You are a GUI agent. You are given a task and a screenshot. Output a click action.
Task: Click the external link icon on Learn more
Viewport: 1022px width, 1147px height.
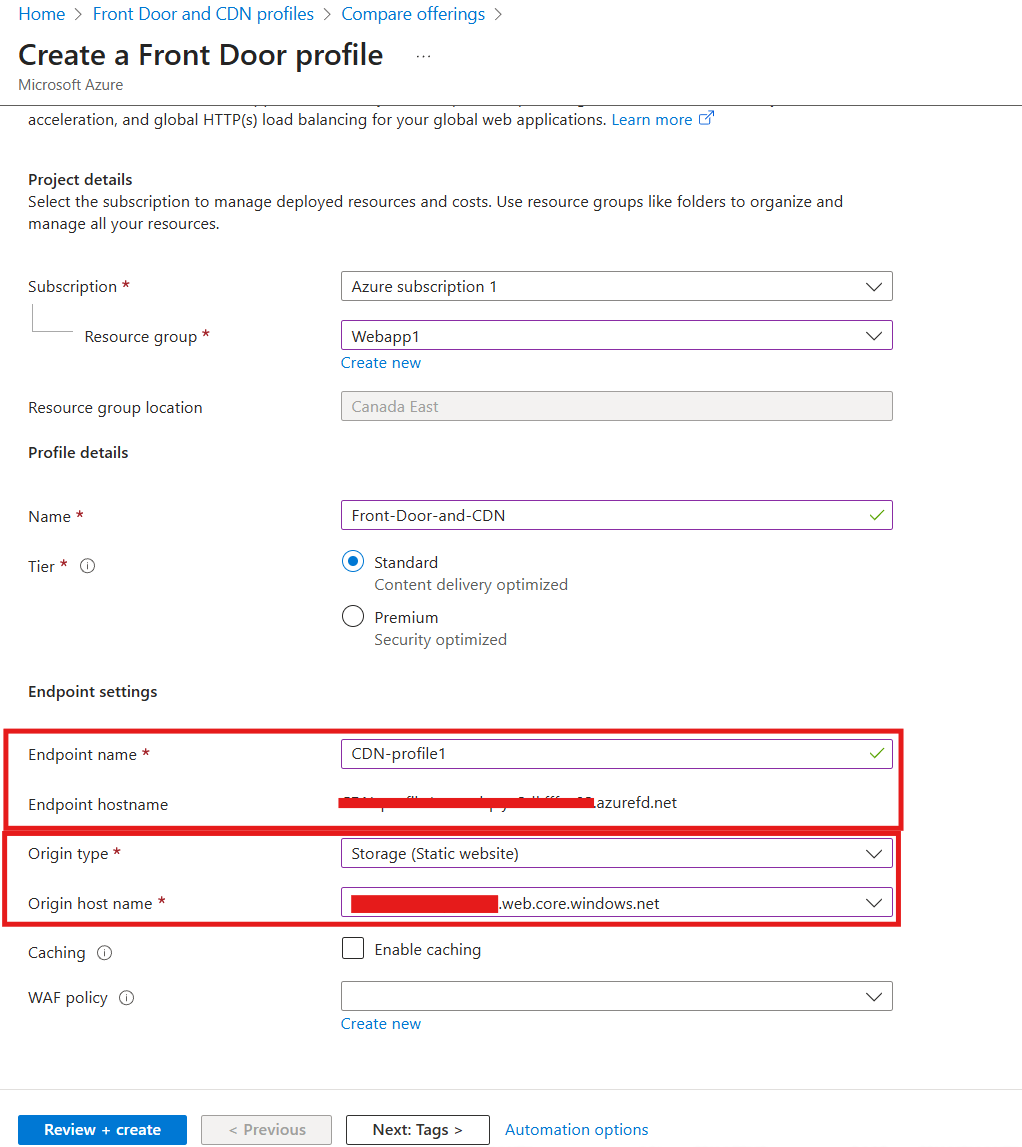point(707,118)
